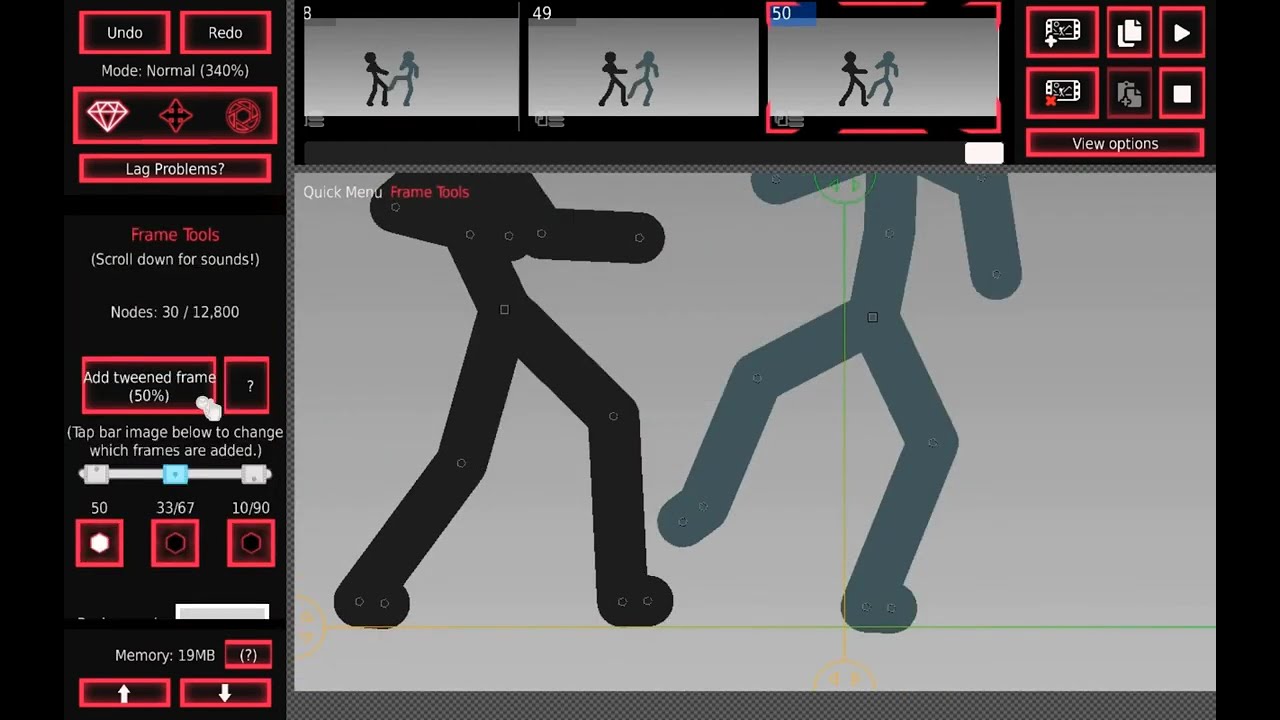The width and height of the screenshot is (1280, 720).
Task: Play the animation
Action: pyautogui.click(x=1182, y=33)
